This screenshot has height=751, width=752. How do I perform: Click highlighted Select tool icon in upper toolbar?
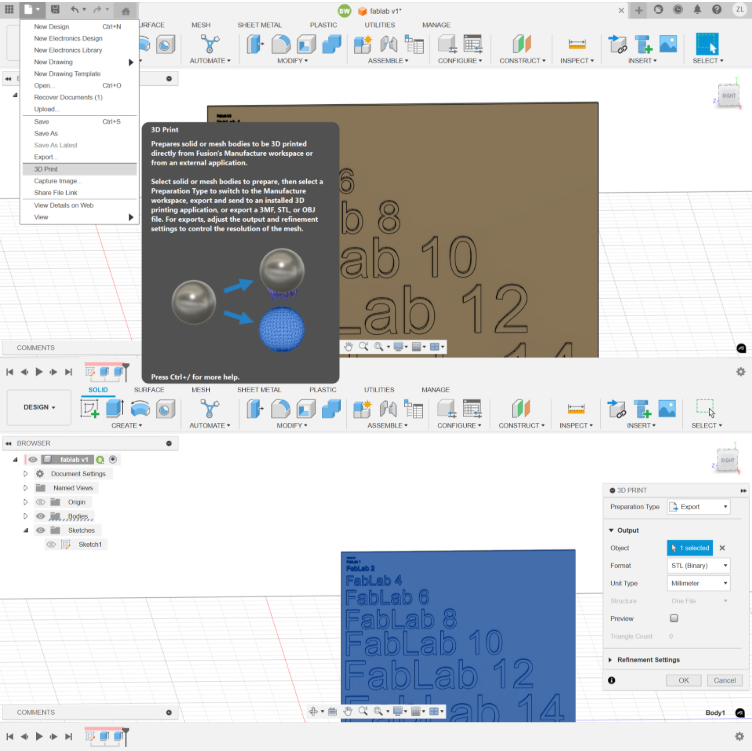[x=707, y=44]
